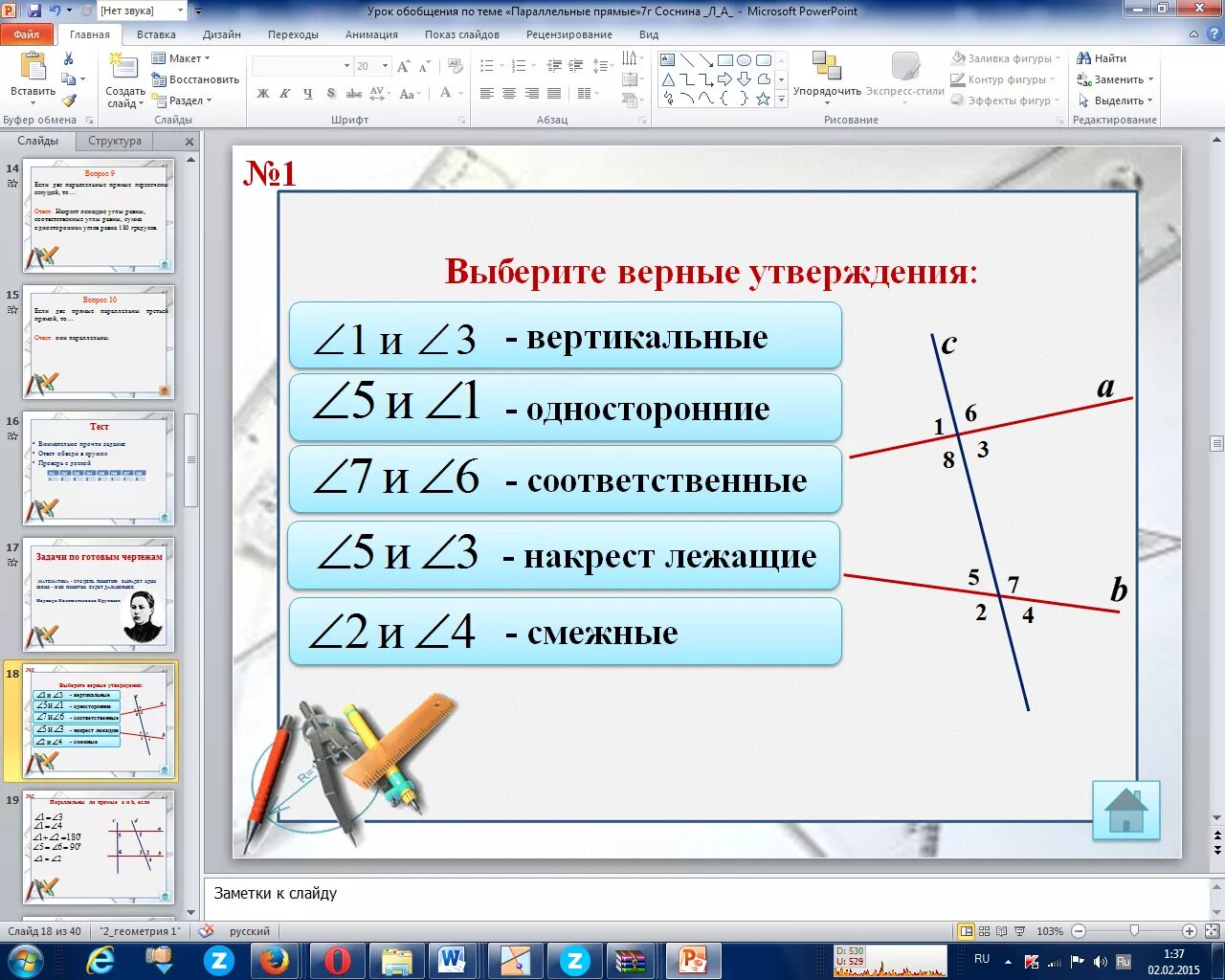This screenshot has width=1225, height=980.
Task: Switch to Slide Sorter view icon
Action: (x=986, y=931)
